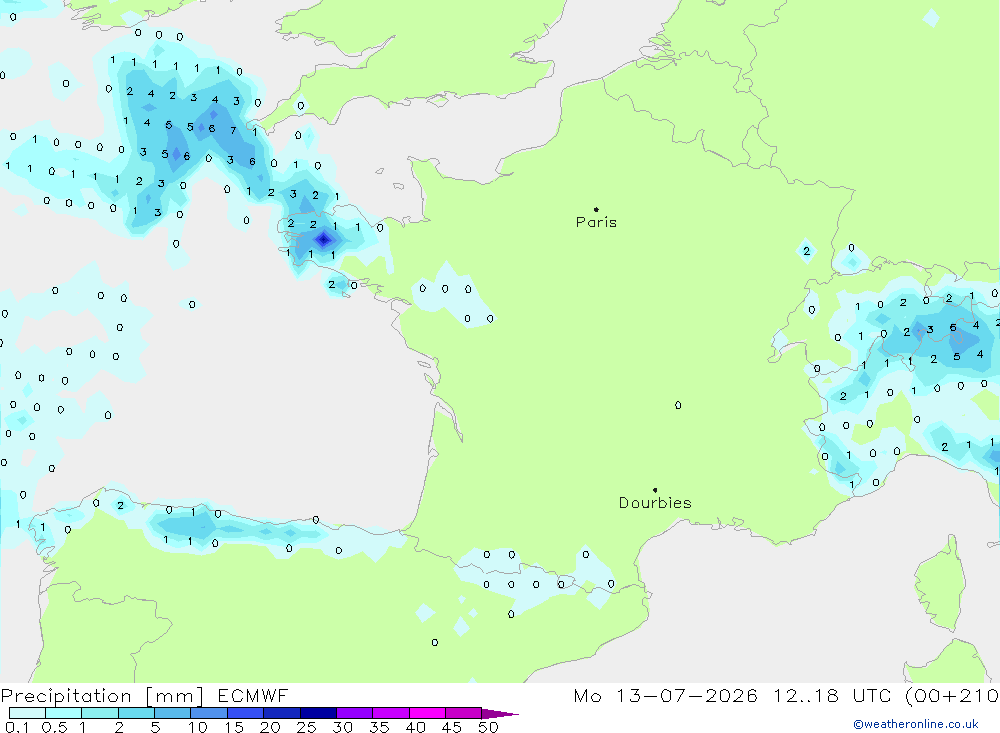Click the '(00+210' forecast offset text
Image resolution: width=1000 pixels, height=733 pixels.
952,695
